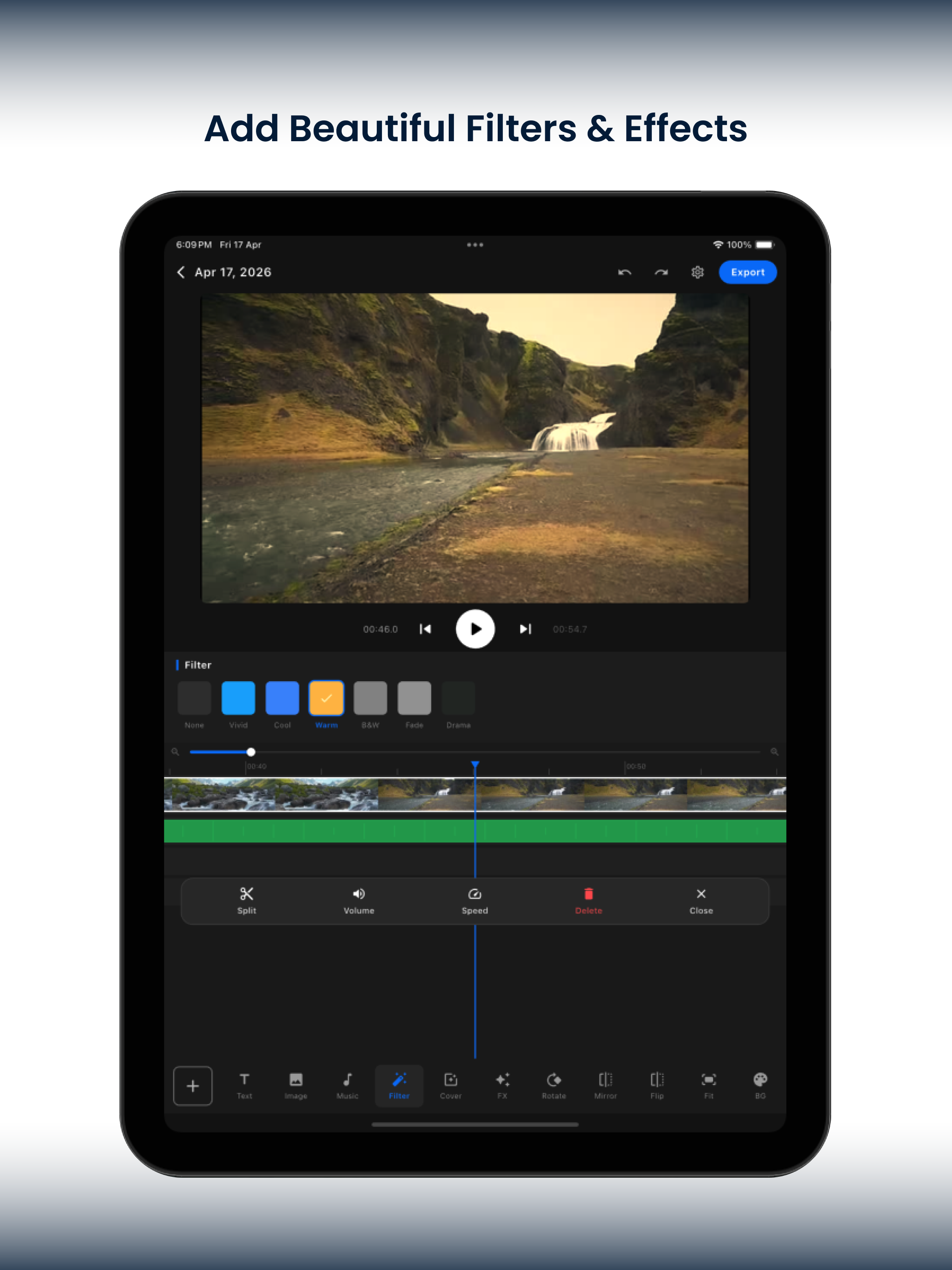Open the Music tool
This screenshot has width=952, height=1270.
pos(347,1086)
